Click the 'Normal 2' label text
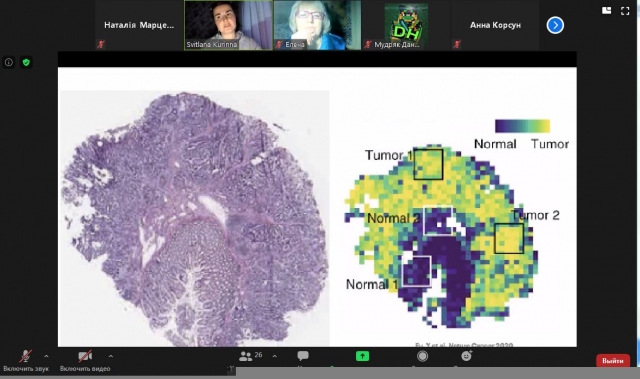Screen dimensions: 640x379 point(393,218)
